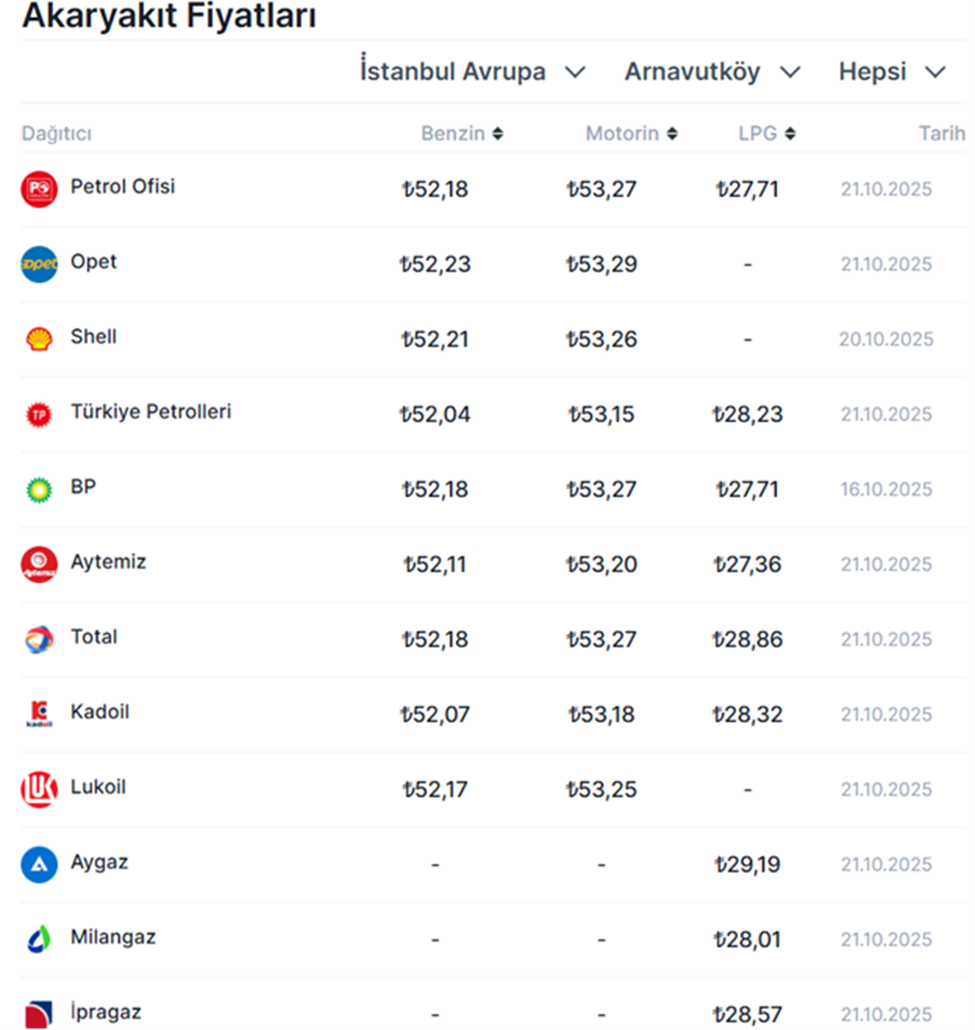Viewport: 975px width, 1030px height.
Task: Click the Türkiye Petrolleri logo icon
Action: tap(39, 414)
